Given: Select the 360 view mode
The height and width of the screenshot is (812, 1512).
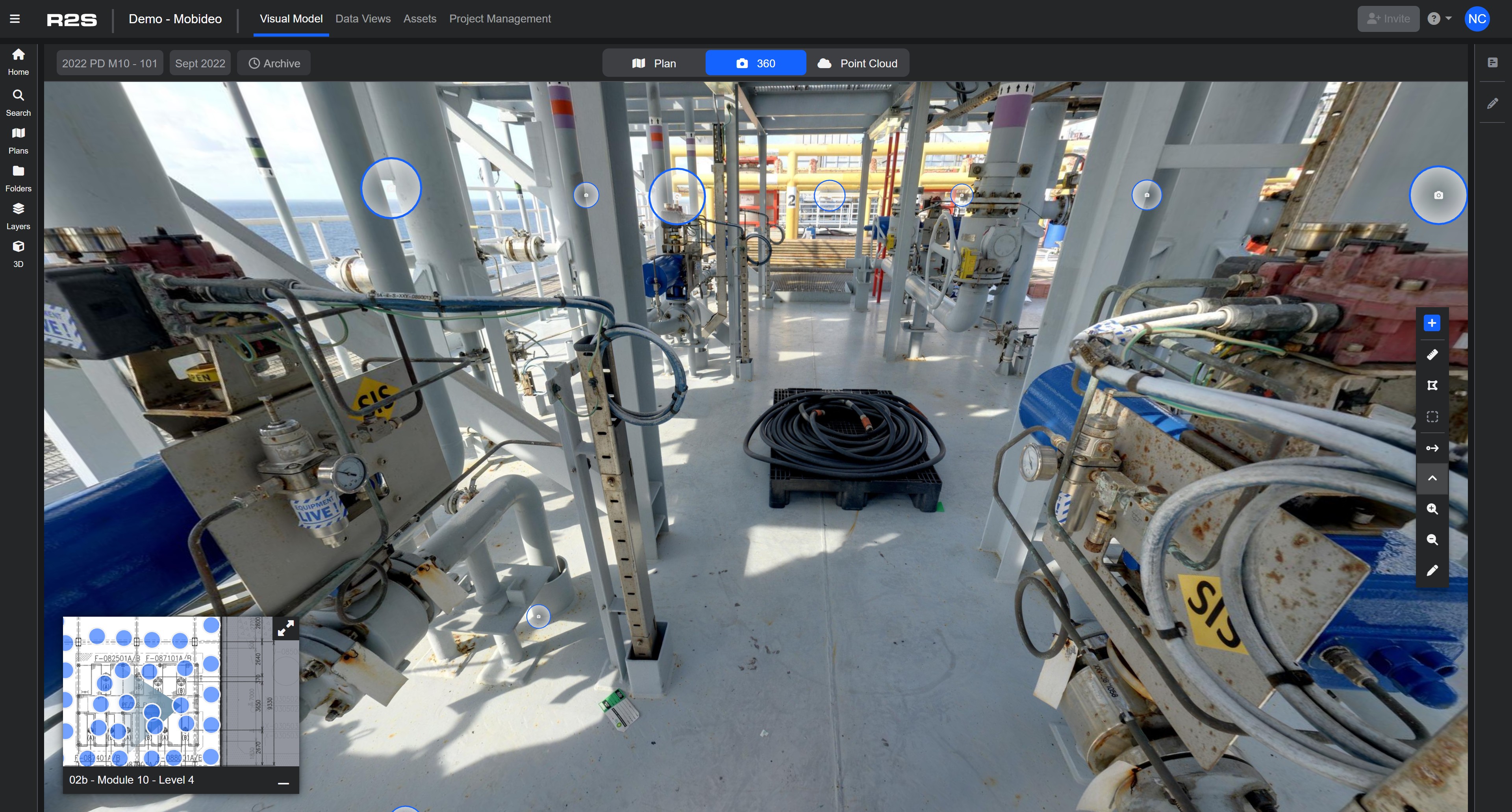Looking at the screenshot, I should point(756,63).
